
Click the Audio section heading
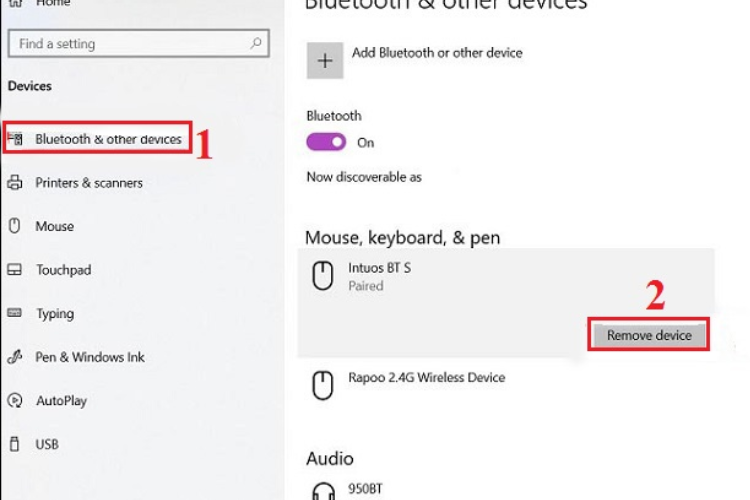tap(330, 458)
